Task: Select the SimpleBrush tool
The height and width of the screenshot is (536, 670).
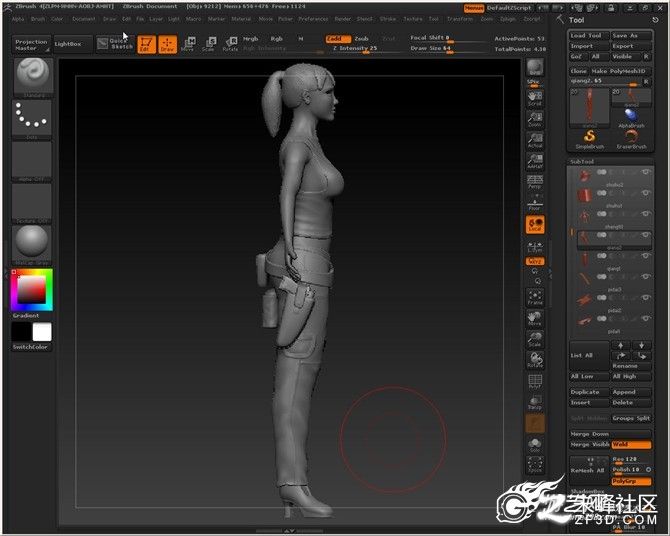Action: coord(589,139)
